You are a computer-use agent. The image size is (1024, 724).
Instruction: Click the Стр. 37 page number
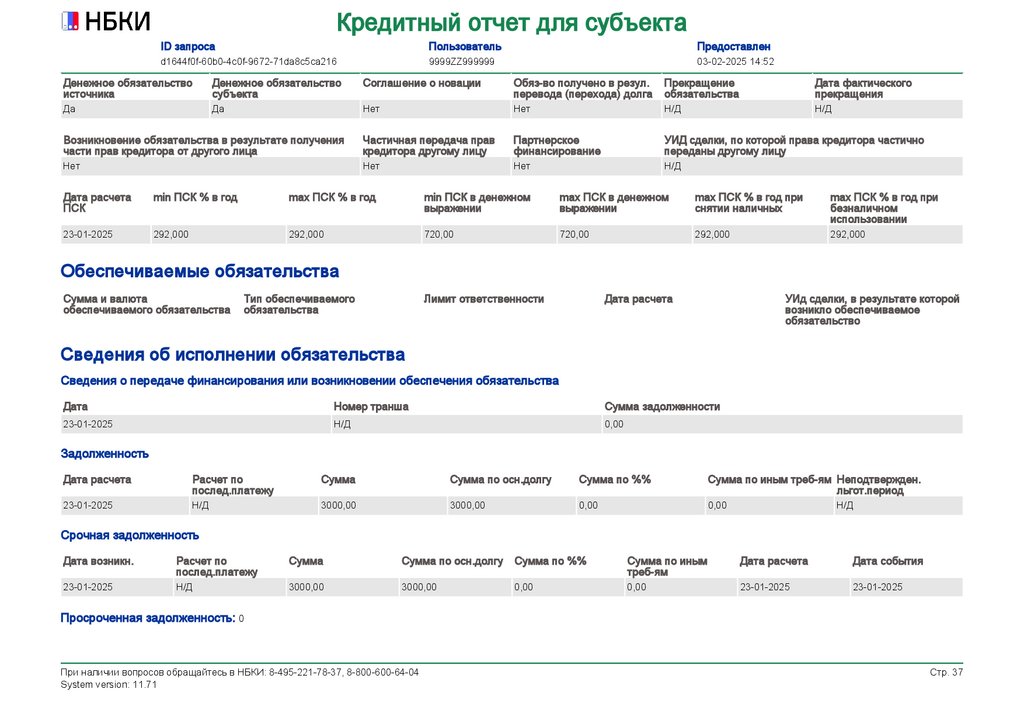pos(946,672)
